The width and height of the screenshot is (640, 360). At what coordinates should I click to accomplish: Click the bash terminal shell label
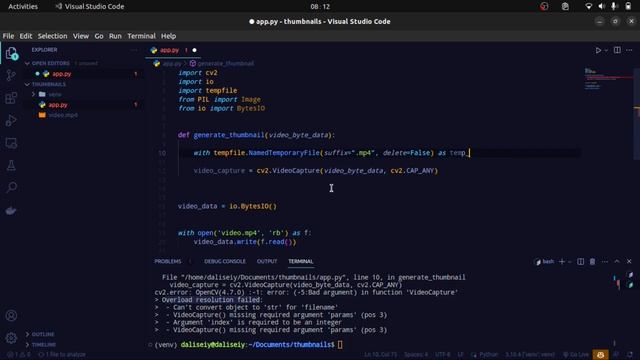click(x=544, y=262)
